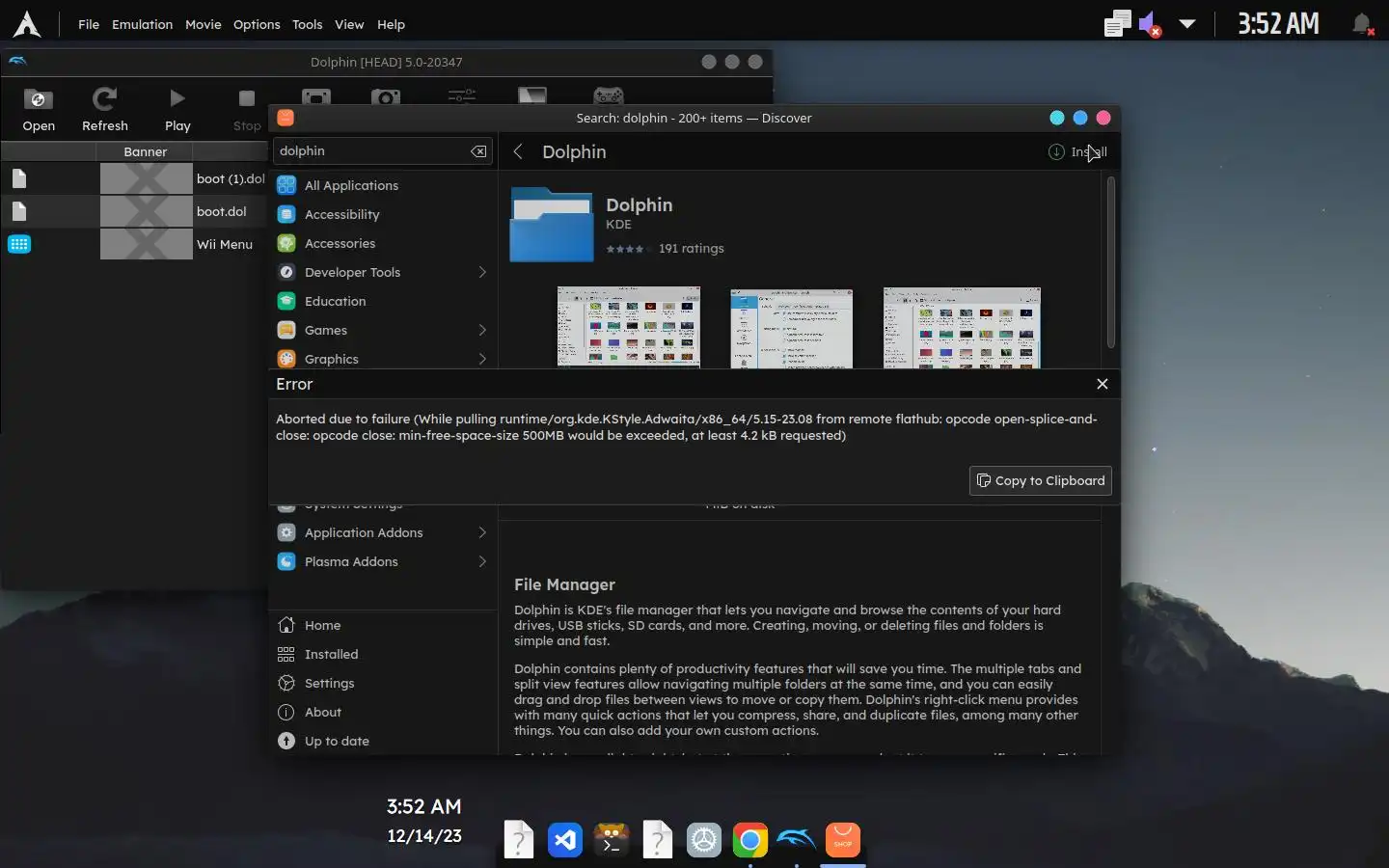This screenshot has width=1389, height=868.
Task: Select the Accessibility category
Action: pos(383,214)
